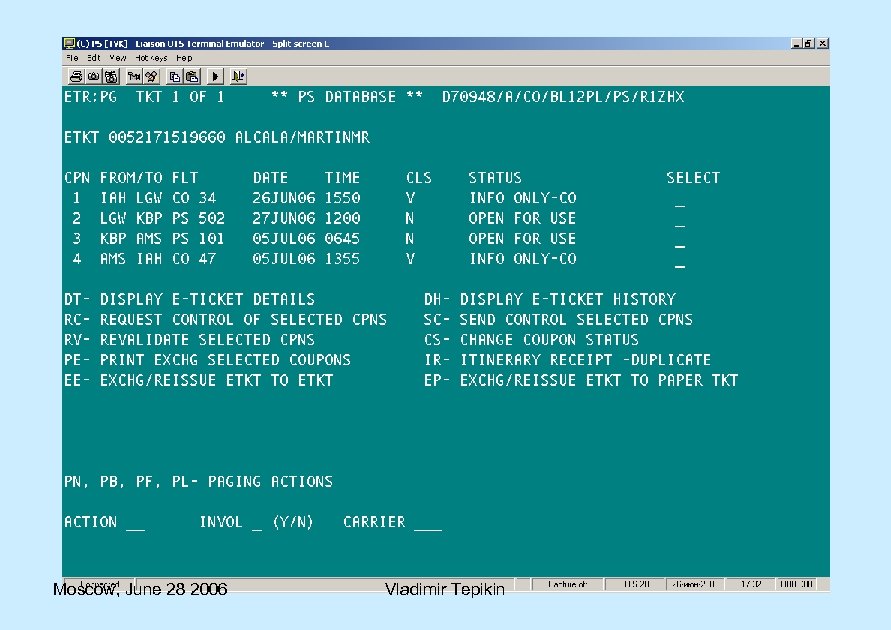Open the File menu
The width and height of the screenshot is (891, 630).
coord(72,58)
